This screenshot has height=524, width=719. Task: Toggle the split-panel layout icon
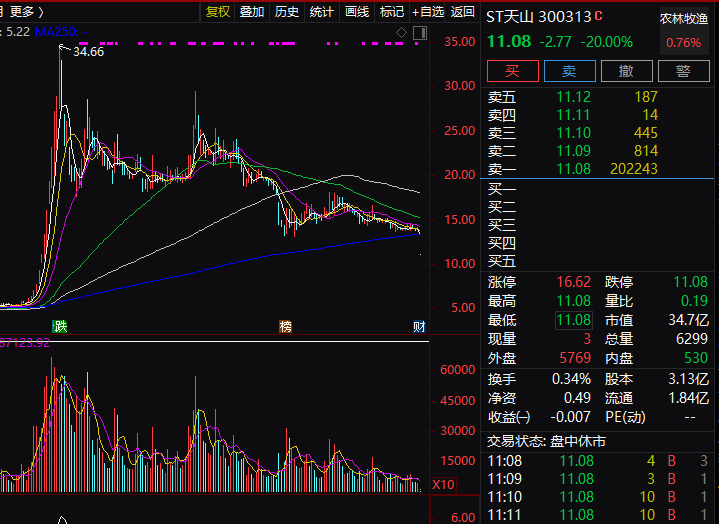pyautogui.click(x=420, y=33)
